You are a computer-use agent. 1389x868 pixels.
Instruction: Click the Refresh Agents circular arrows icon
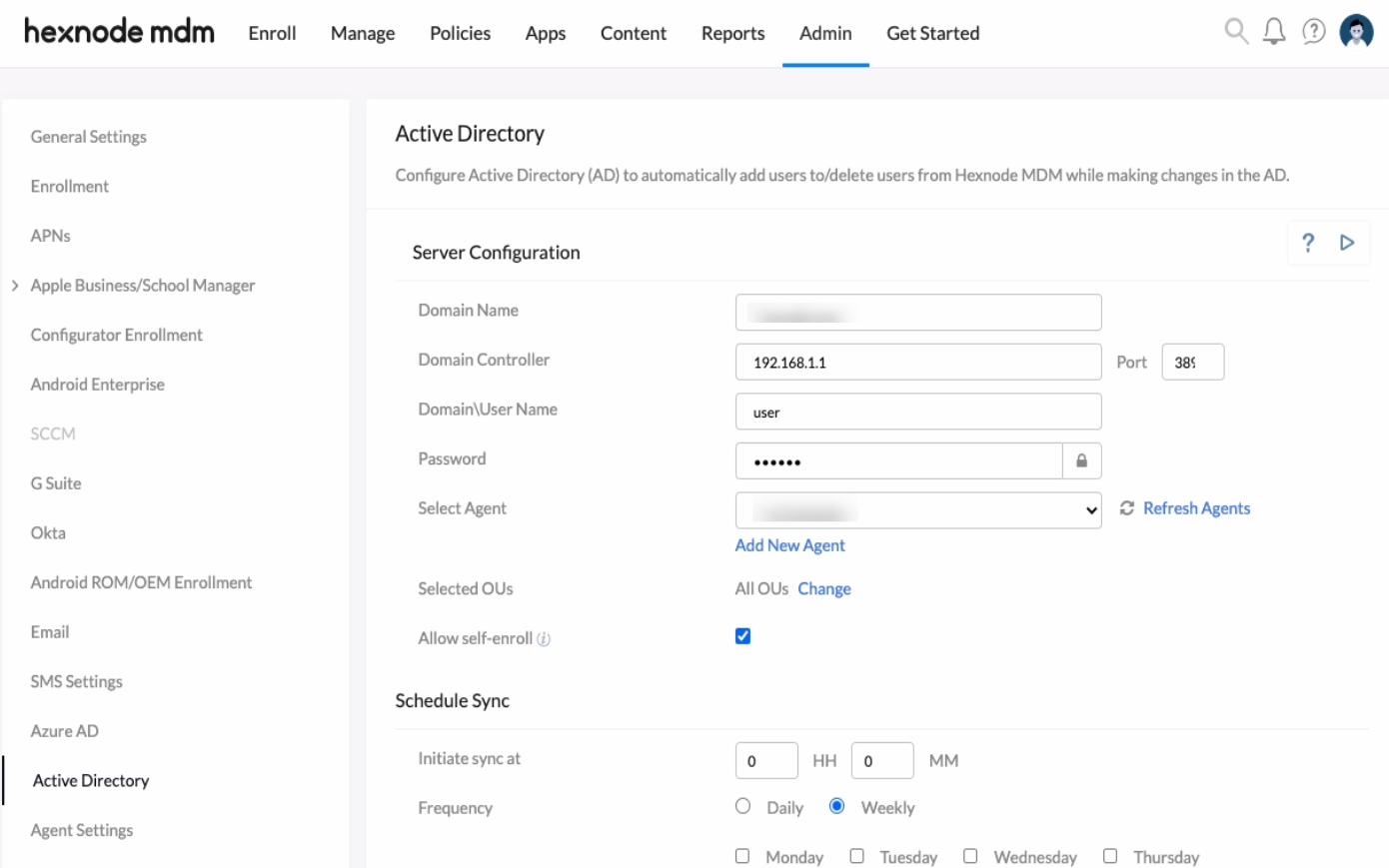click(x=1127, y=508)
